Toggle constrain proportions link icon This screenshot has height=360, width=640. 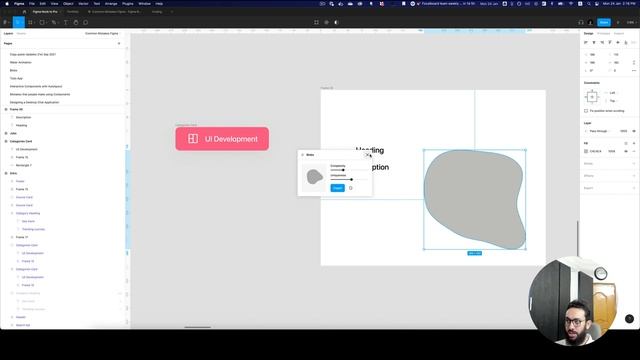tap(634, 62)
